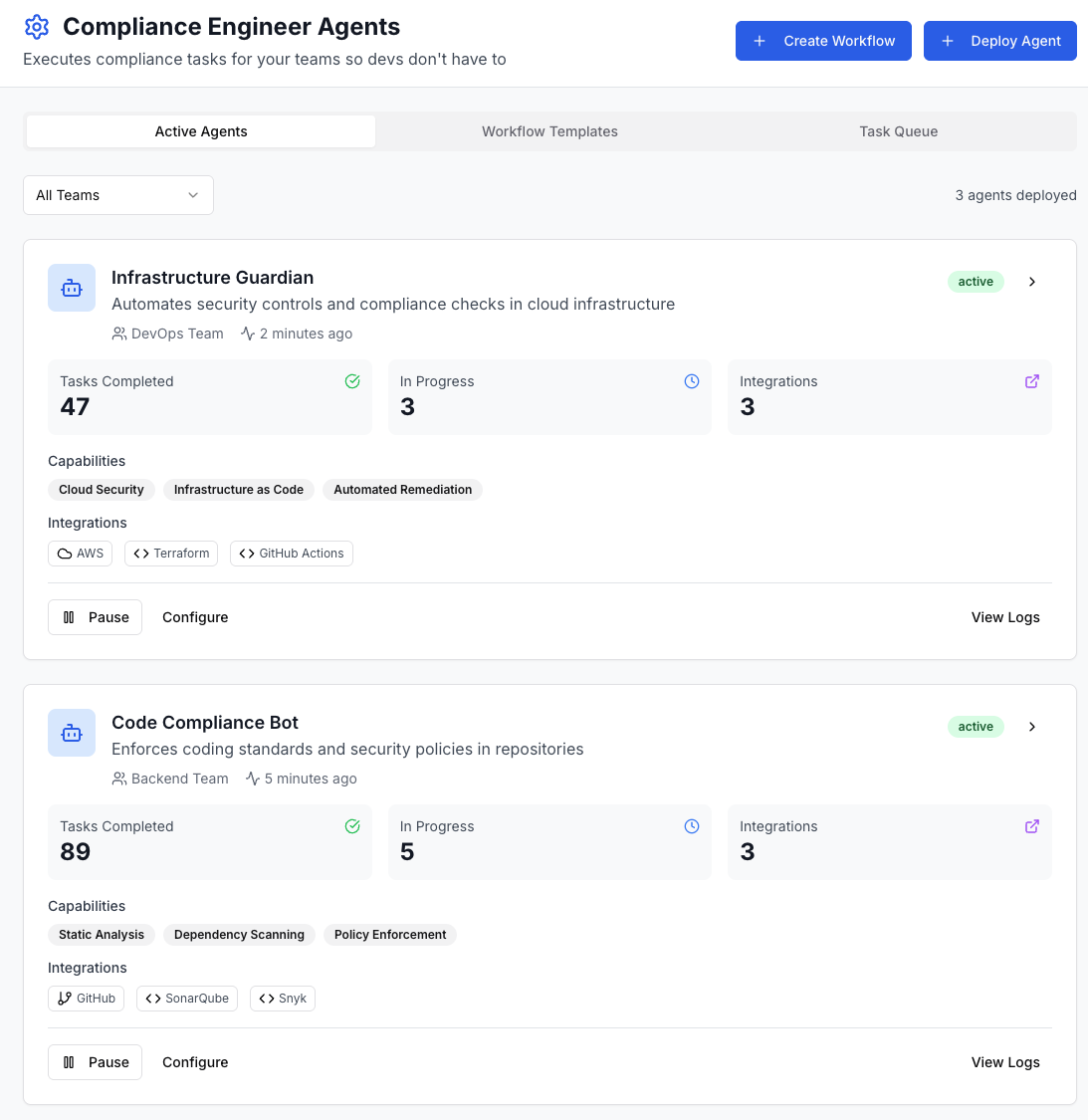Configure the Code Compliance Bot agent
This screenshot has width=1088, height=1120.
[195, 1062]
